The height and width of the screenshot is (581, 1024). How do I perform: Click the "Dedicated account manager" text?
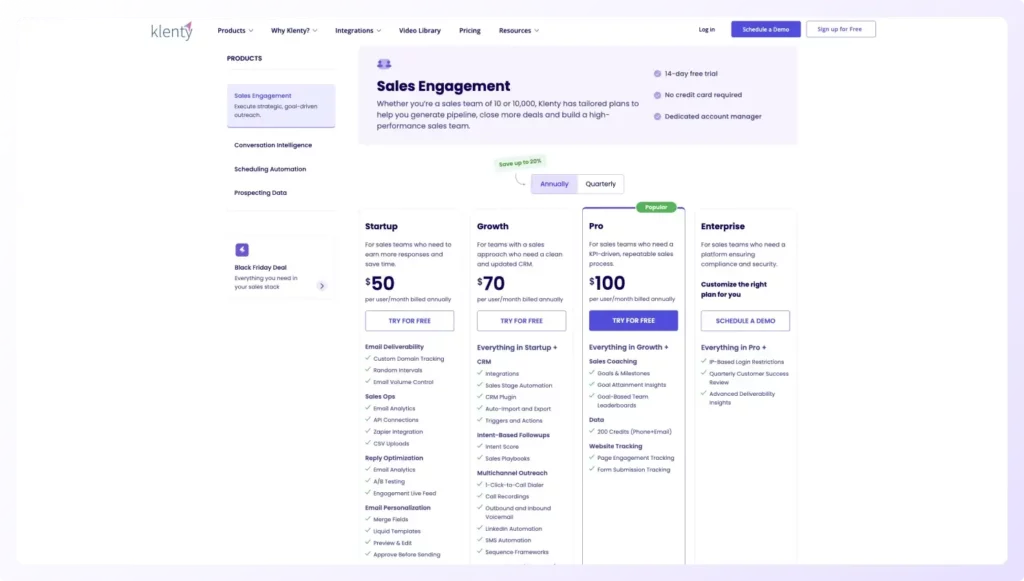[x=712, y=116]
